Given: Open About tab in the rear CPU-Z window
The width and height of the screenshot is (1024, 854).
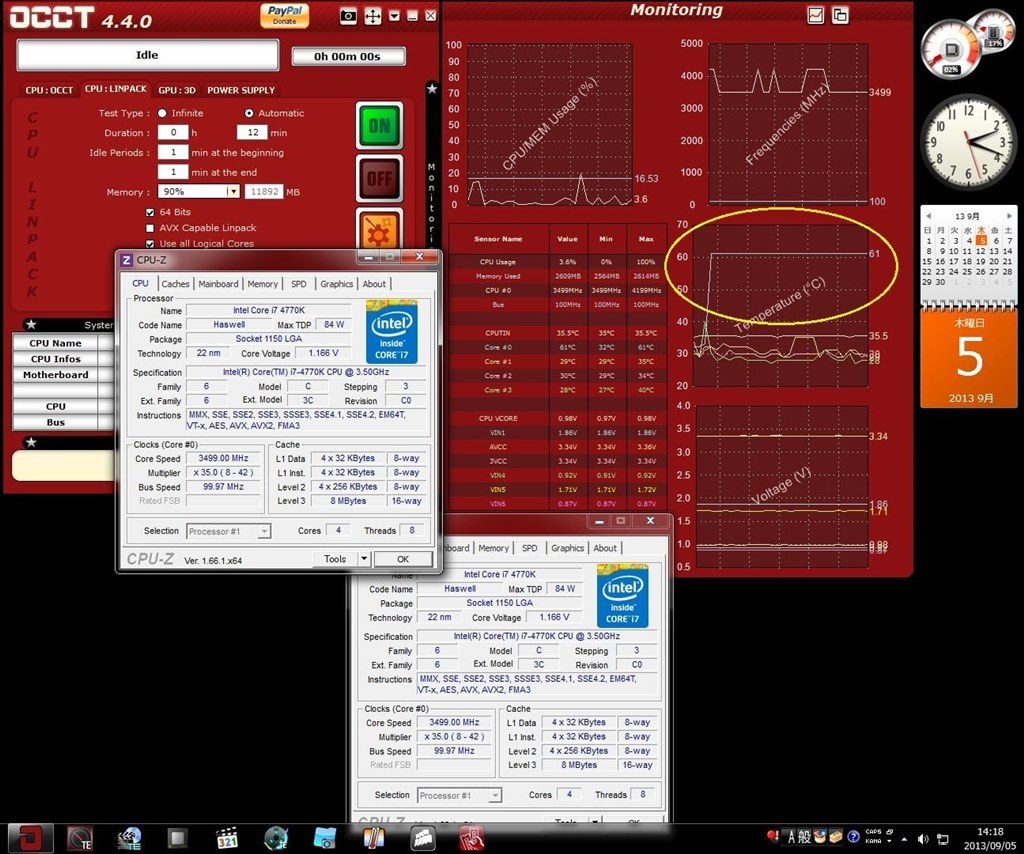Looking at the screenshot, I should pyautogui.click(x=605, y=548).
